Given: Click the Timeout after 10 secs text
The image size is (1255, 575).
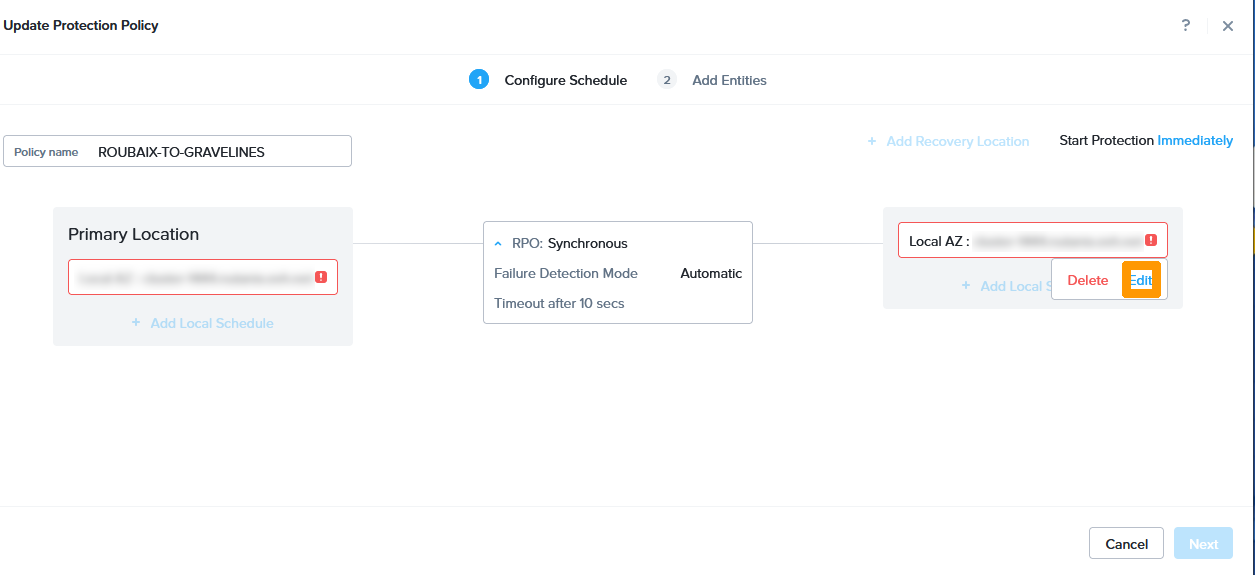Looking at the screenshot, I should point(559,303).
